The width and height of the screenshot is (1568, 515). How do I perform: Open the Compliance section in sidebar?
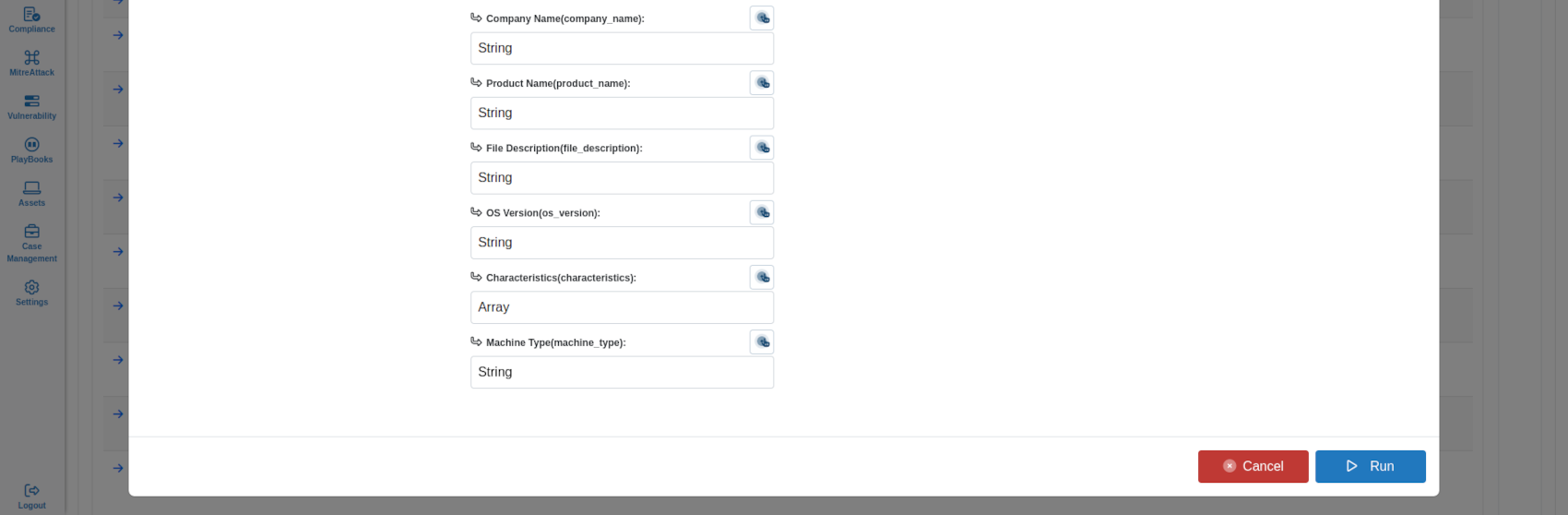31,19
